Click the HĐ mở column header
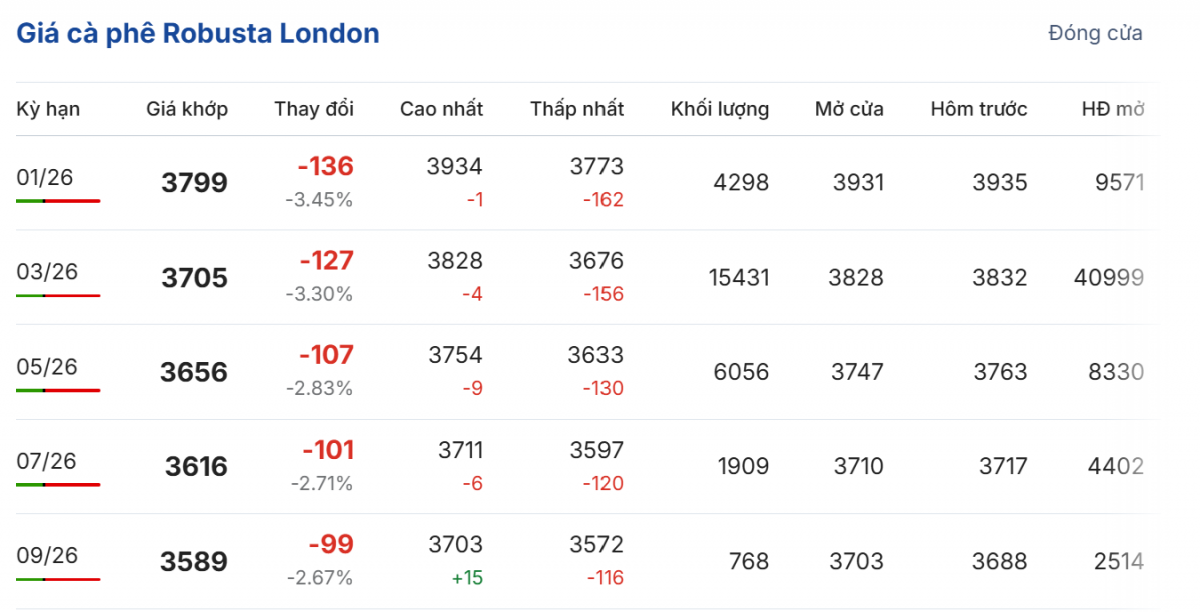Screen dimensions: 1200x612 [x=1113, y=109]
